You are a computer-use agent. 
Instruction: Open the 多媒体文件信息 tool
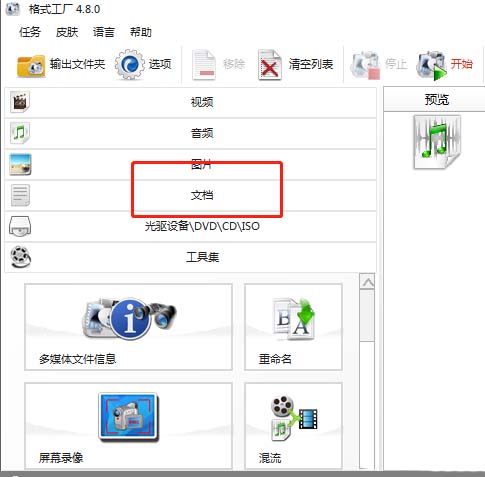pyautogui.click(x=128, y=327)
